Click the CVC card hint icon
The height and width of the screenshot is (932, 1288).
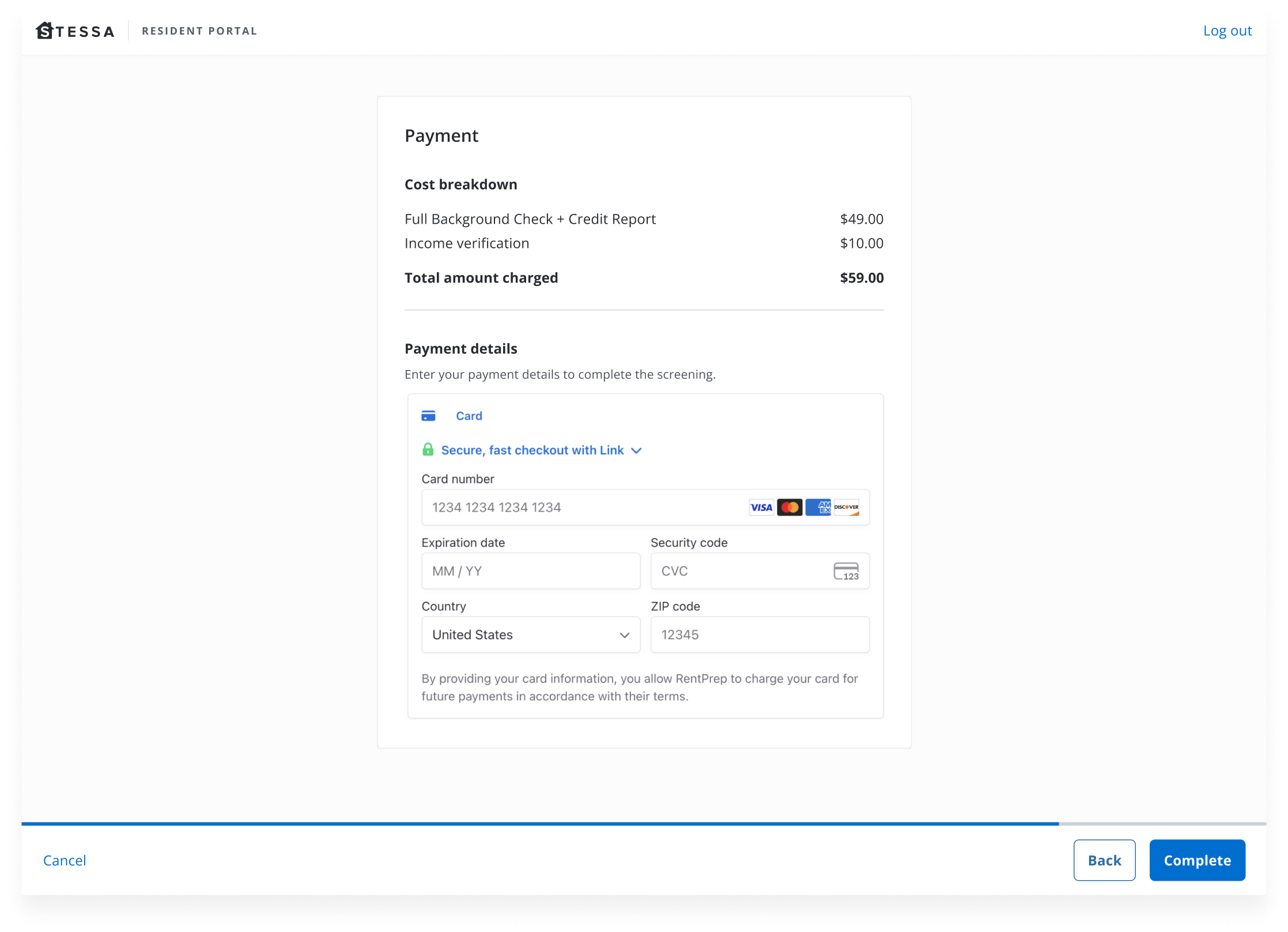point(846,571)
